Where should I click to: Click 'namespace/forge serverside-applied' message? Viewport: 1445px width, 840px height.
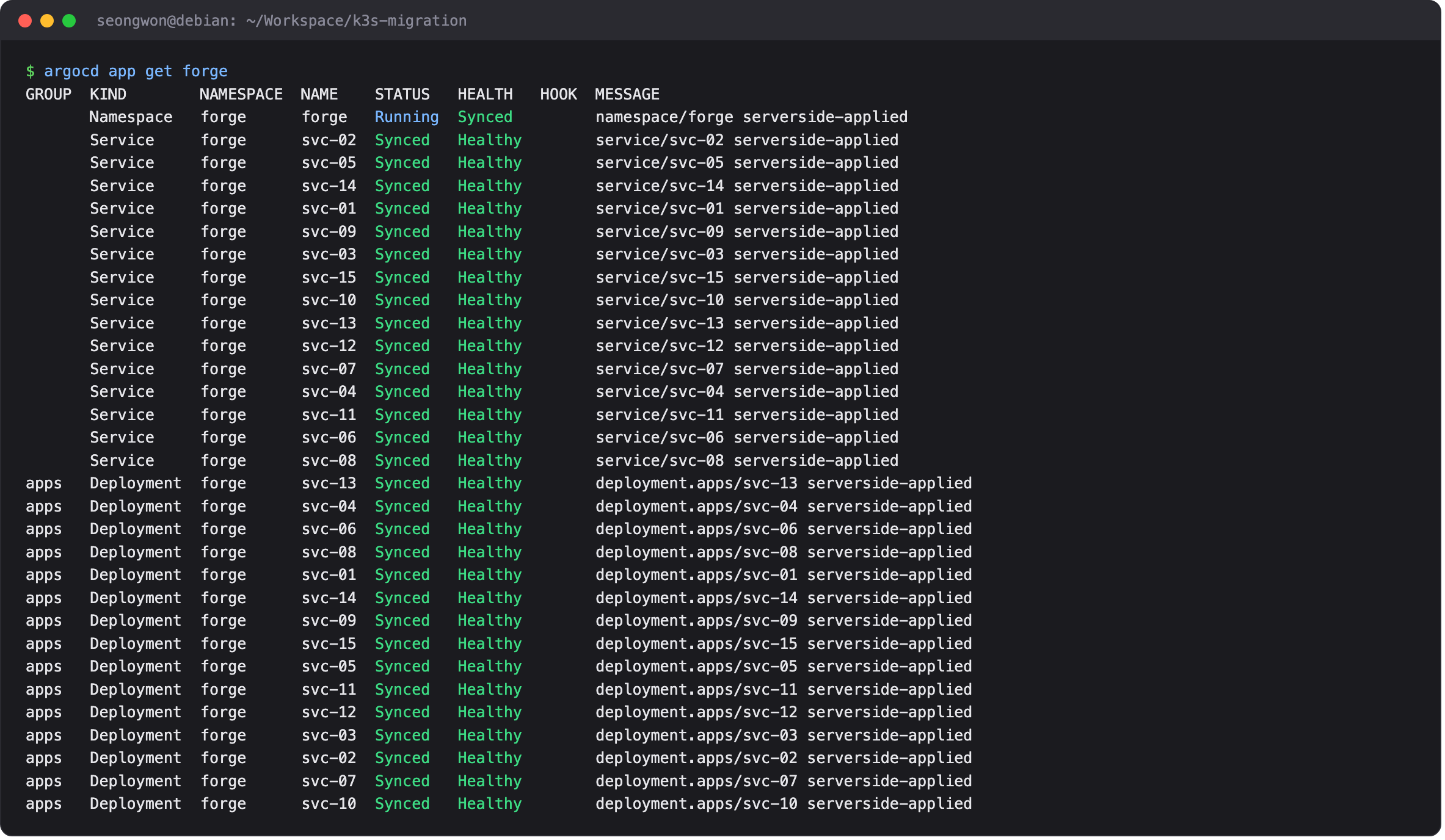click(x=752, y=117)
